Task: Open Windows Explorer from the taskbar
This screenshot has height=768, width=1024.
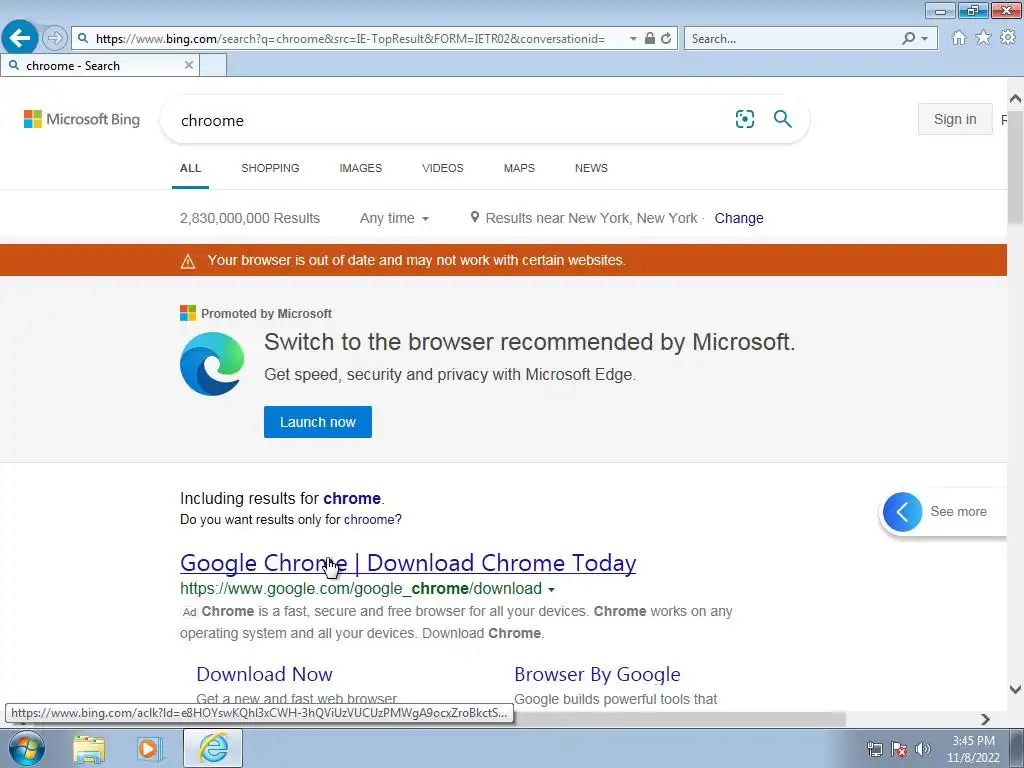Action: point(89,748)
